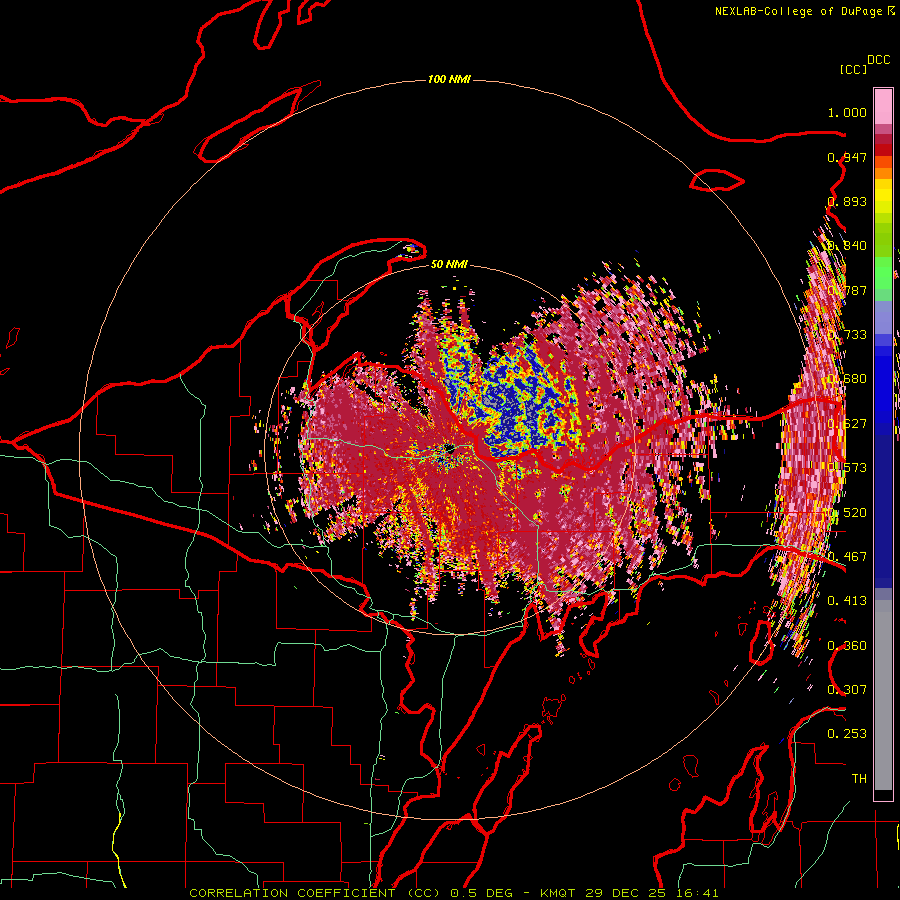Click the radar site at the ring center
Image resolution: width=900 pixels, height=900 pixels.
pyautogui.click(x=449, y=448)
